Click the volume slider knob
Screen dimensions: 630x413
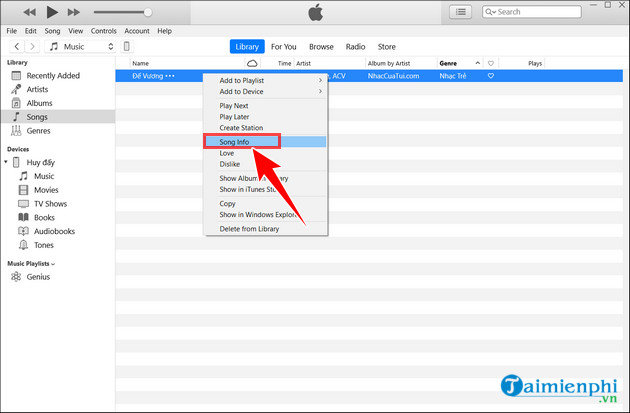coord(148,12)
